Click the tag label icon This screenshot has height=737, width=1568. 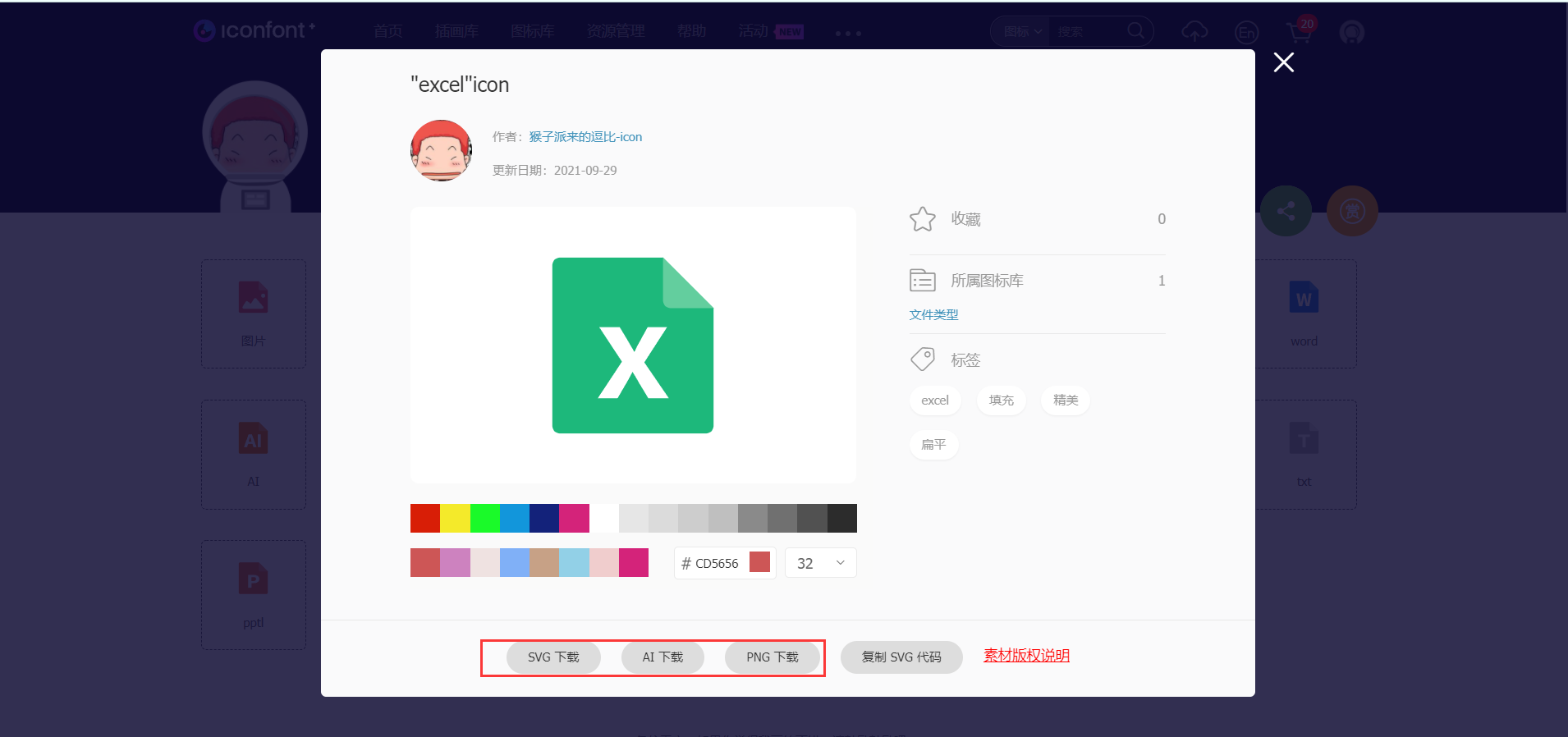(x=922, y=359)
